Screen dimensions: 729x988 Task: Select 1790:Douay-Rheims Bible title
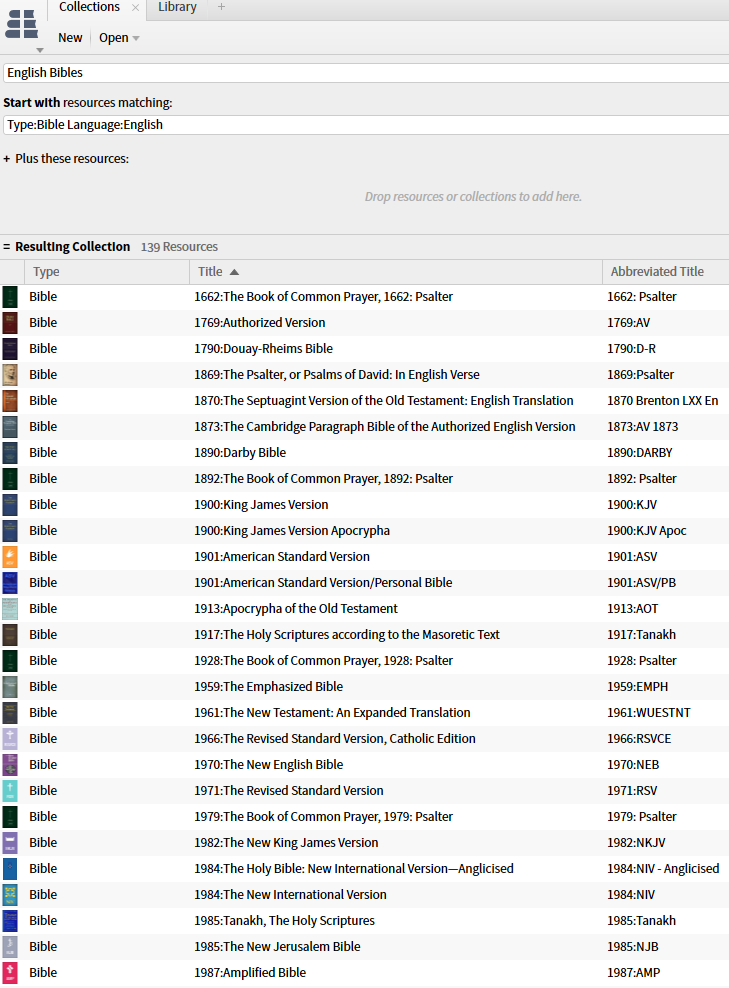pyautogui.click(x=263, y=348)
